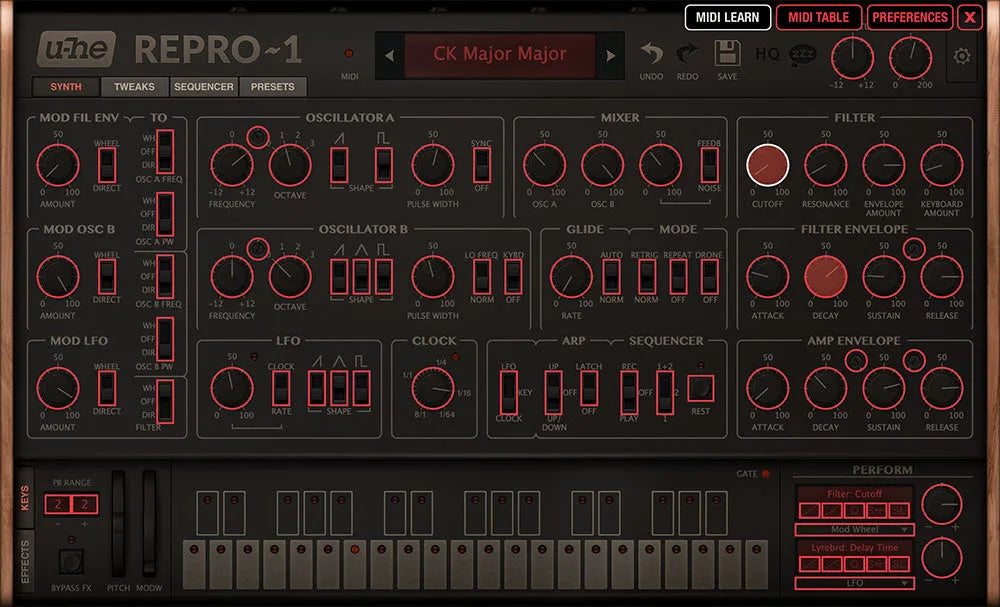Viewport: 1000px width, 607px height.
Task: Open the Mod Wheel source dropdown
Action: coord(853,529)
